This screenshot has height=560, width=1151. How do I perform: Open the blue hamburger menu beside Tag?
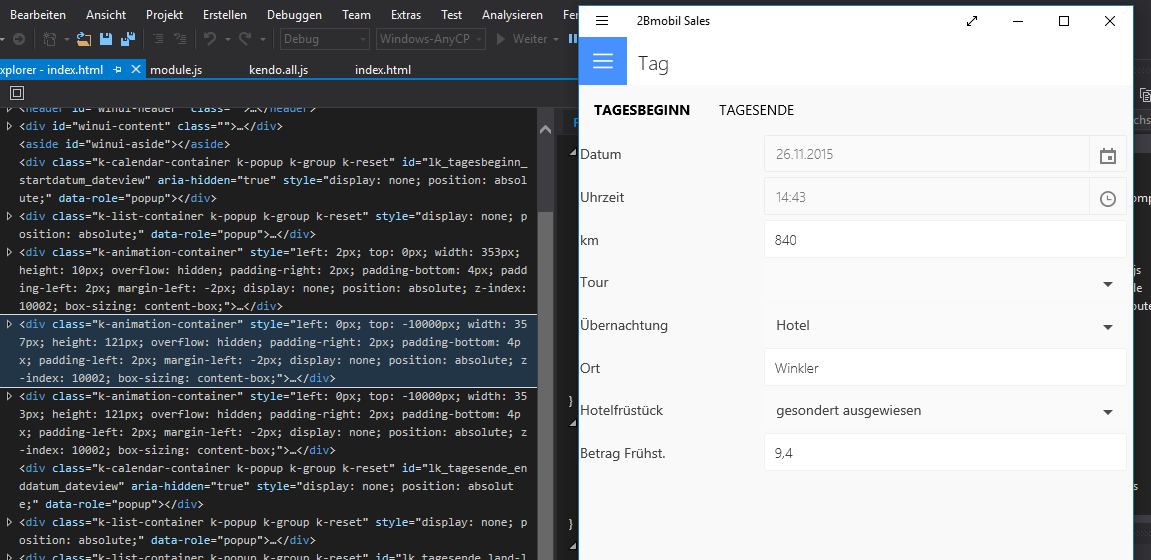(603, 62)
